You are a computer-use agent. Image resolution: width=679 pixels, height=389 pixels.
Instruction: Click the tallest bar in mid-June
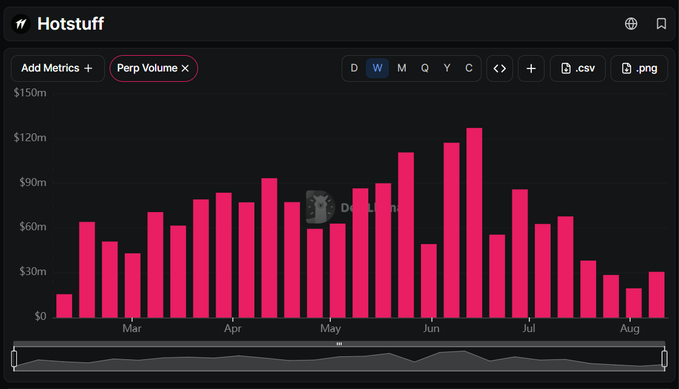tap(474, 223)
